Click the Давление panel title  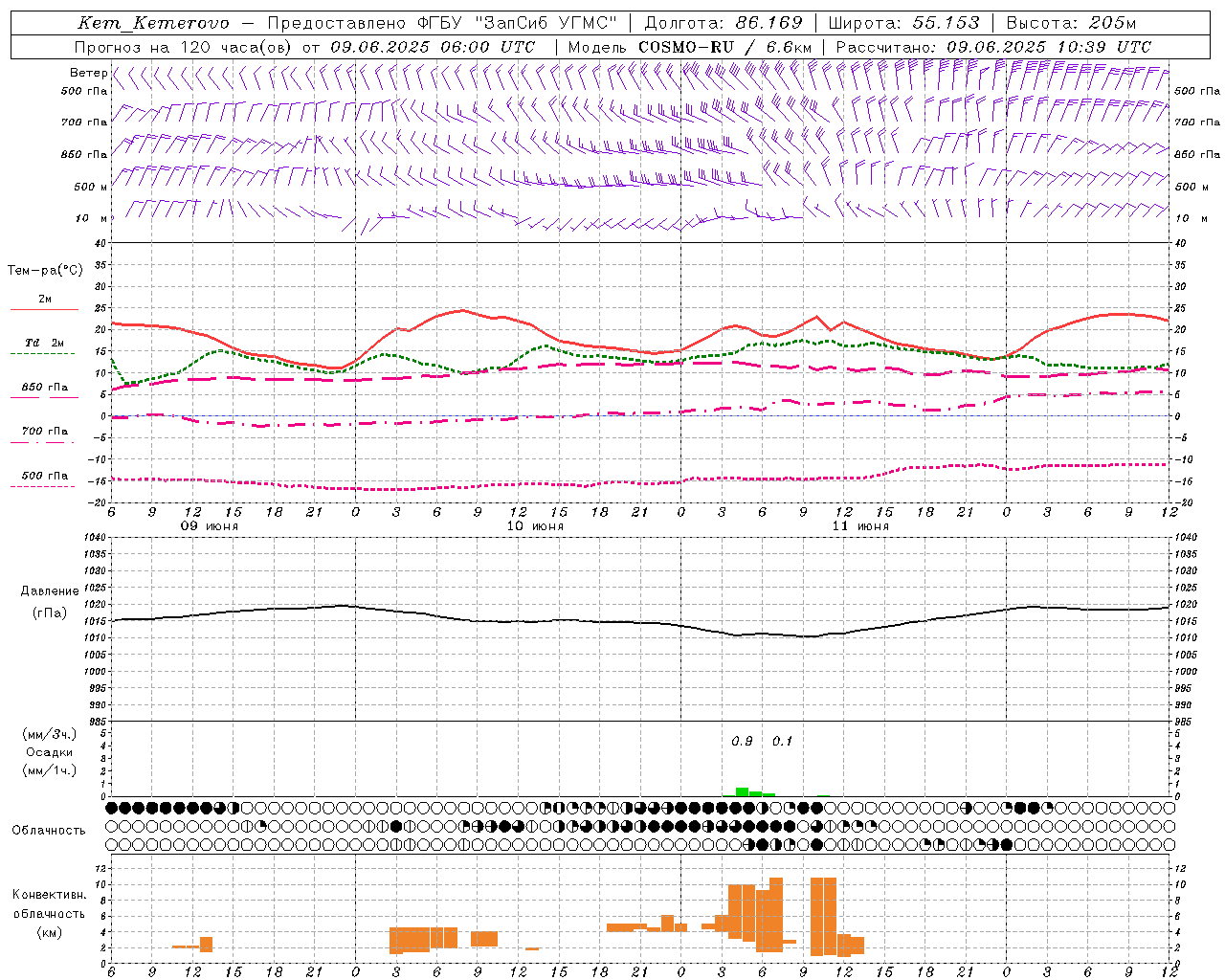click(50, 591)
